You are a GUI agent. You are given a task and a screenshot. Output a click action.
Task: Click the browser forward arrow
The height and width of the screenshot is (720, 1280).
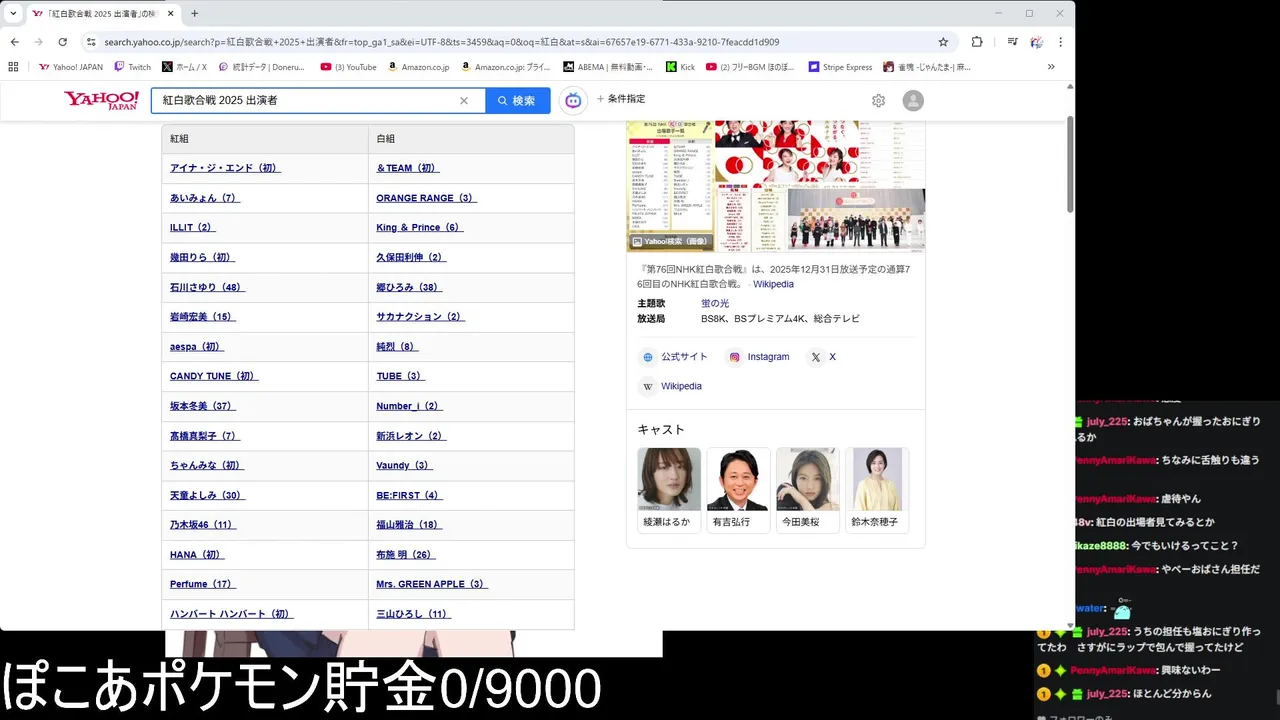(x=38, y=42)
